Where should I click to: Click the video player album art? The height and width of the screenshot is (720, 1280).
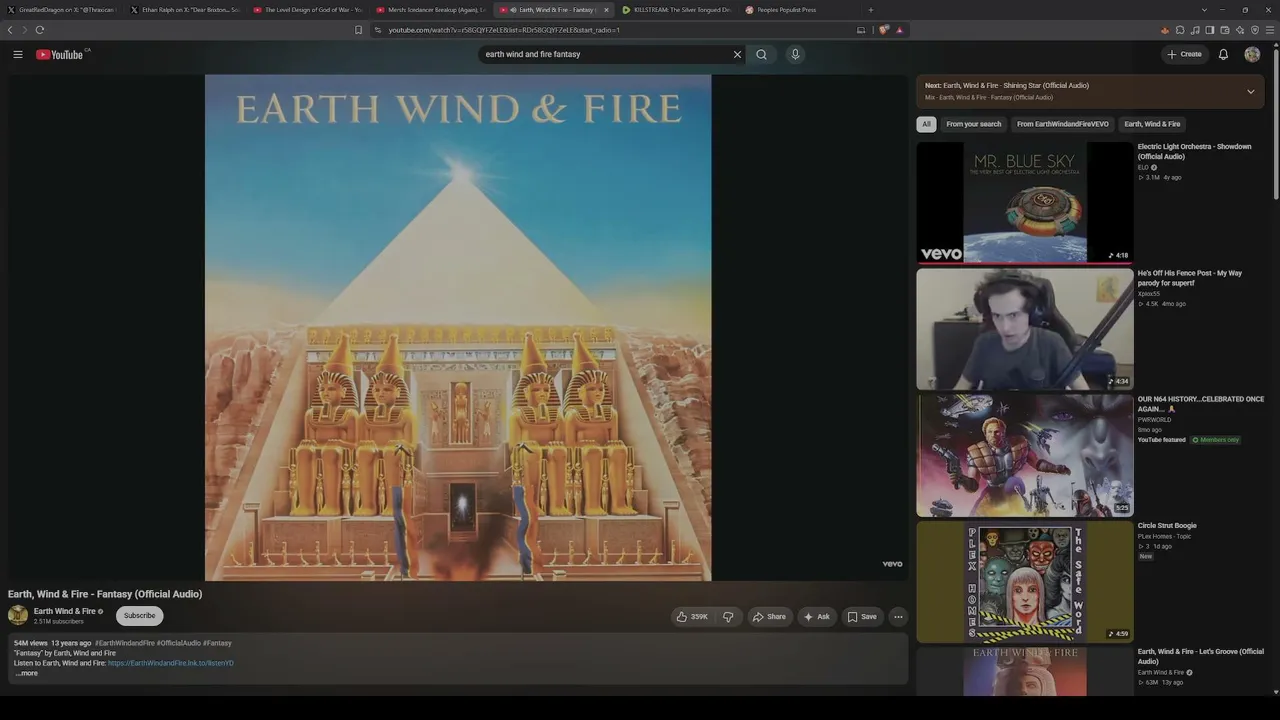point(458,328)
